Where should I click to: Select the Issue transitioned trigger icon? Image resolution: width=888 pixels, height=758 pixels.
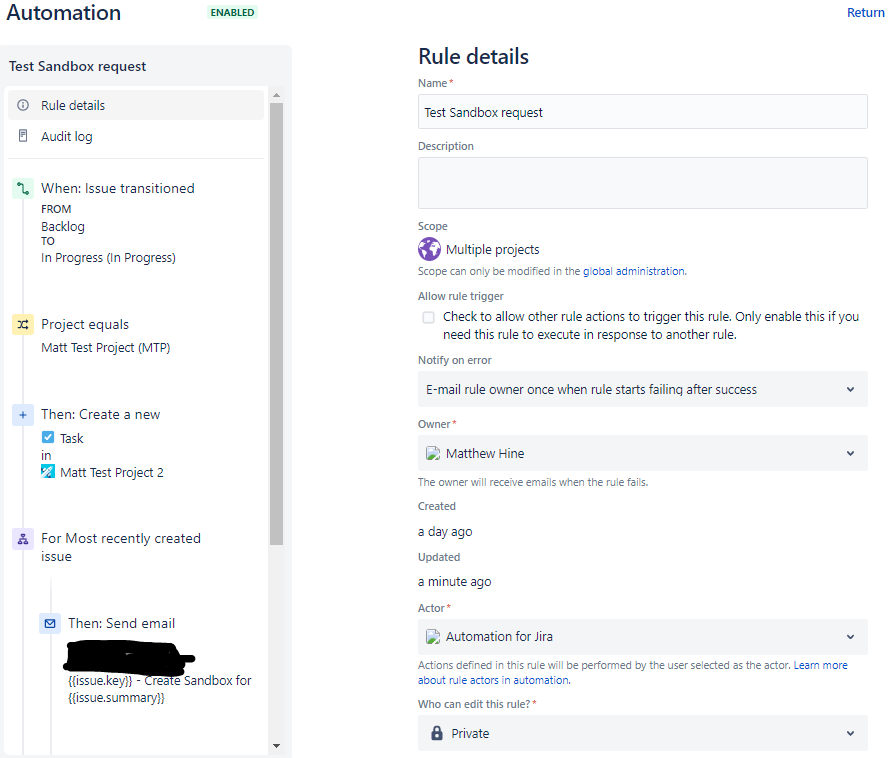pos(23,189)
